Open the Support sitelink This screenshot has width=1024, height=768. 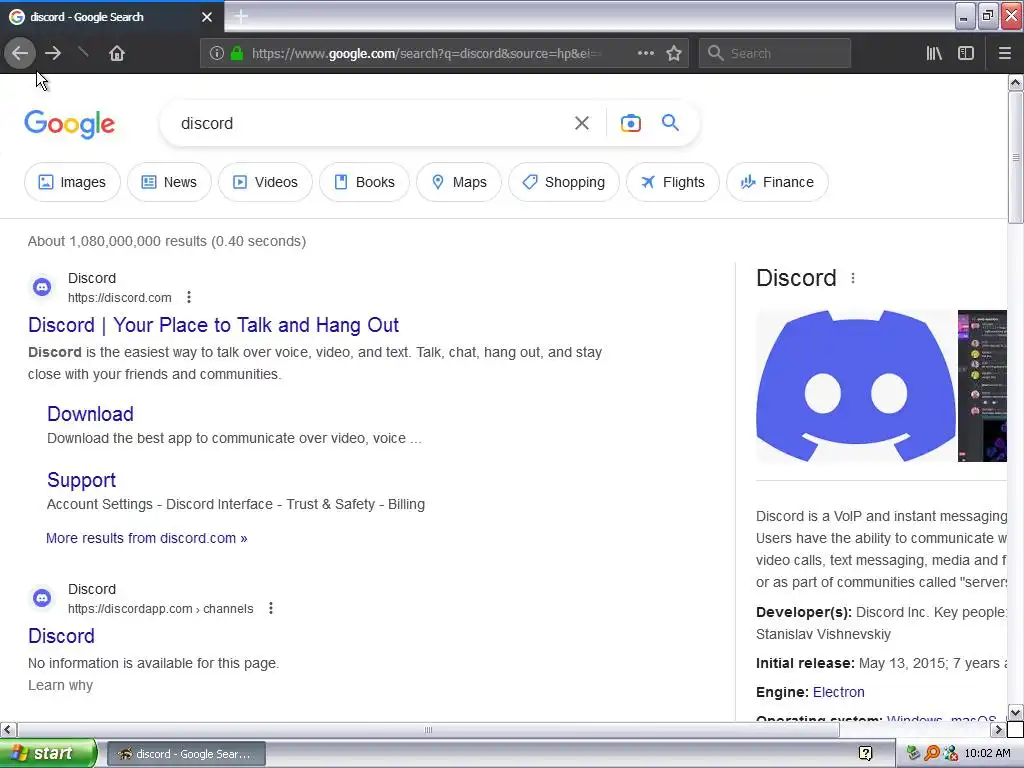click(82, 480)
